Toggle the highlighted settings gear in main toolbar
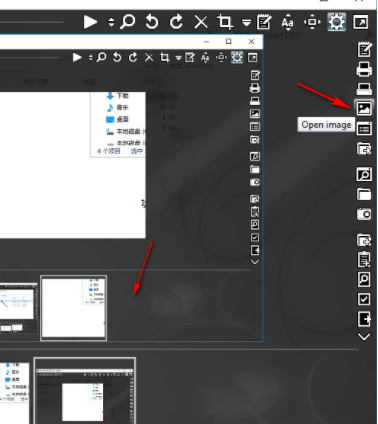The width and height of the screenshot is (378, 424). pyautogui.click(x=337, y=22)
